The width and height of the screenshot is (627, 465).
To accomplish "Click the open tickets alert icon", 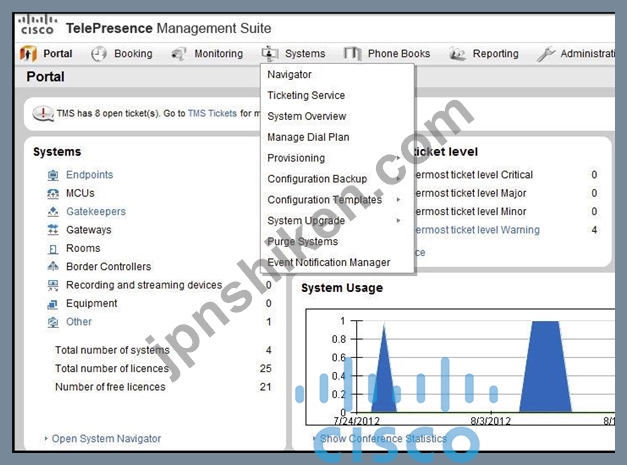I will tap(43, 114).
